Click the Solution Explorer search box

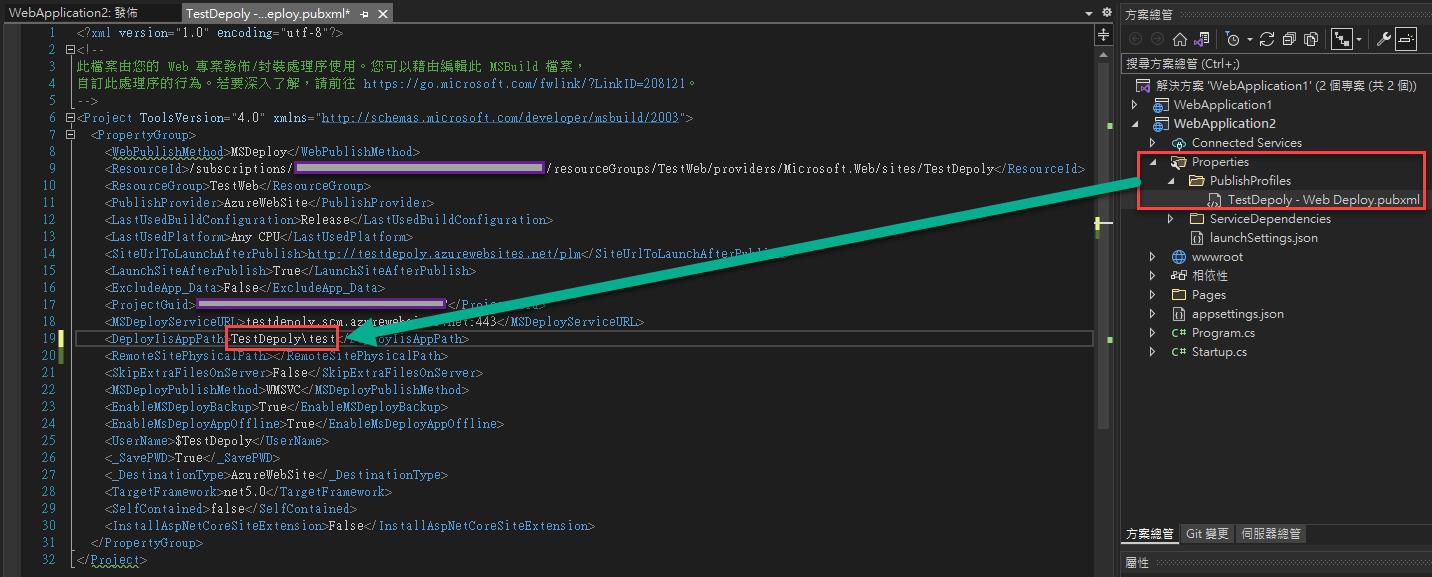tap(1270, 63)
